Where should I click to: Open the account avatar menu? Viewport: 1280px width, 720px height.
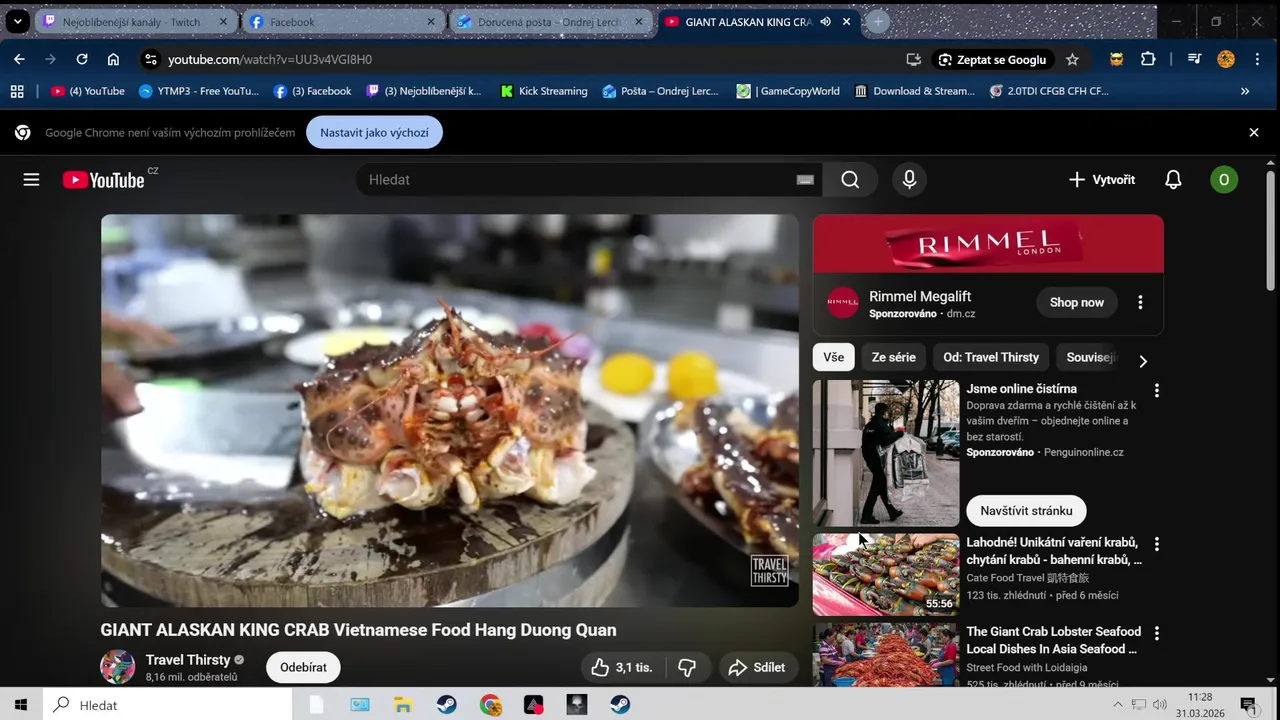(x=1224, y=180)
